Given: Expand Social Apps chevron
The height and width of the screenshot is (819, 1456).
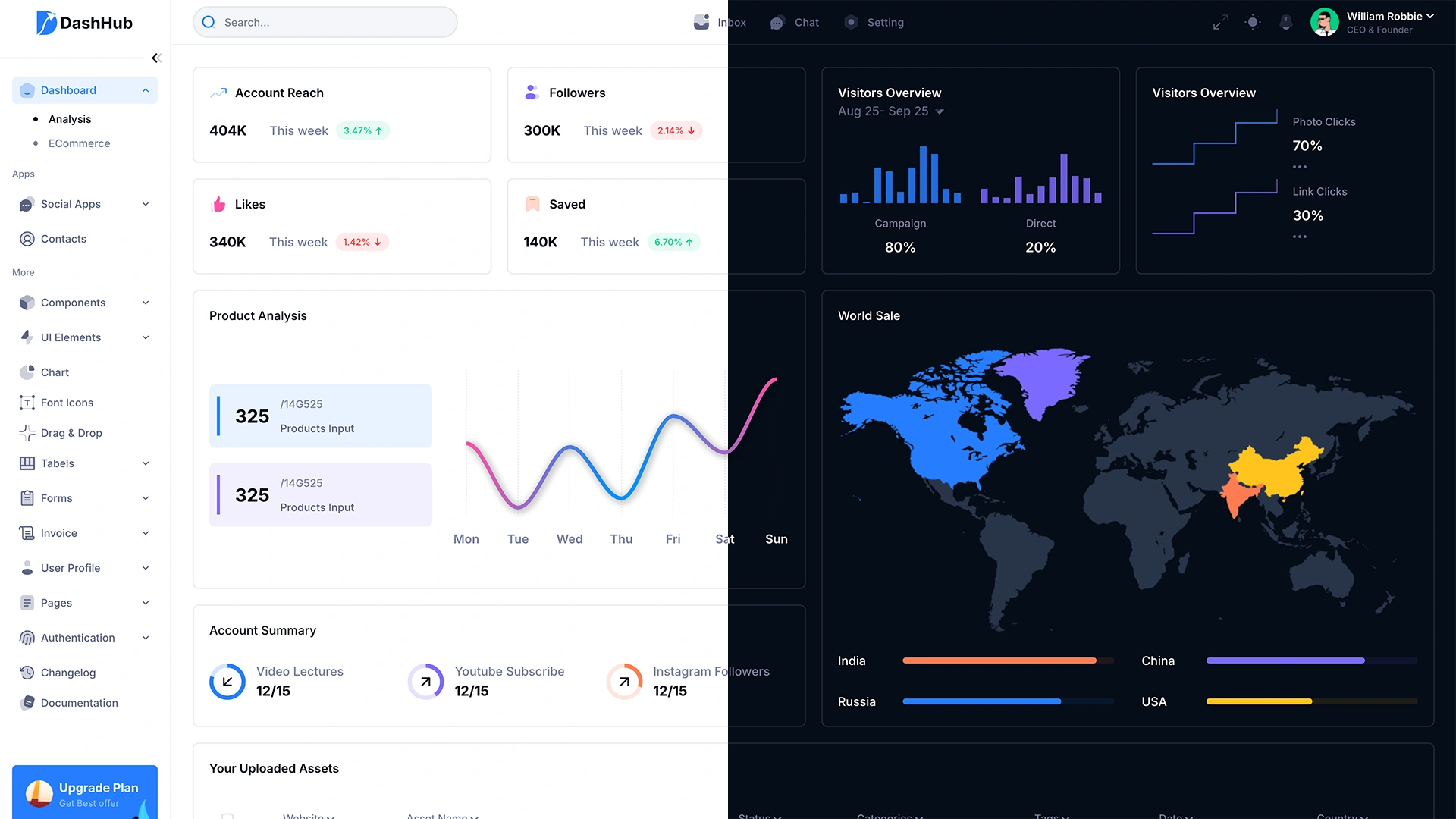Looking at the screenshot, I should pyautogui.click(x=146, y=204).
